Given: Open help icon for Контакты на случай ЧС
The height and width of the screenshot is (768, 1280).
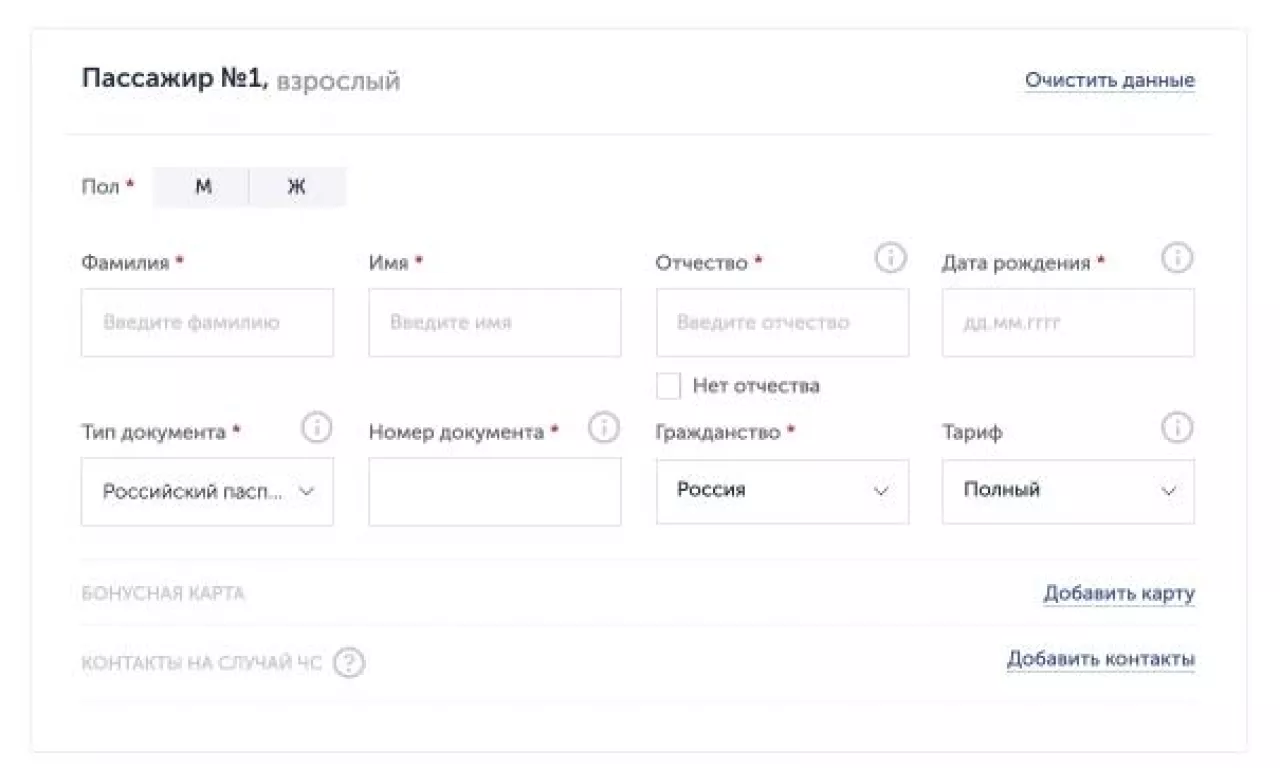Looking at the screenshot, I should click(349, 663).
